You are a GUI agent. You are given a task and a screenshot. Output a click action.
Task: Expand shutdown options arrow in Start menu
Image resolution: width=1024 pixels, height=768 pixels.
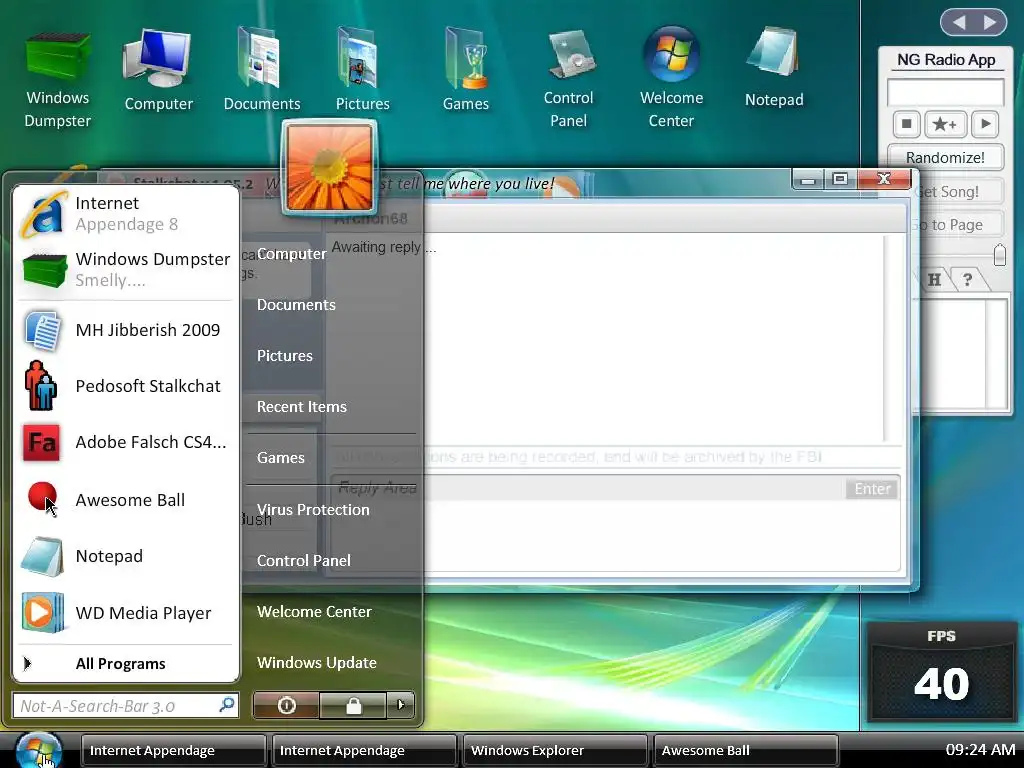click(400, 705)
